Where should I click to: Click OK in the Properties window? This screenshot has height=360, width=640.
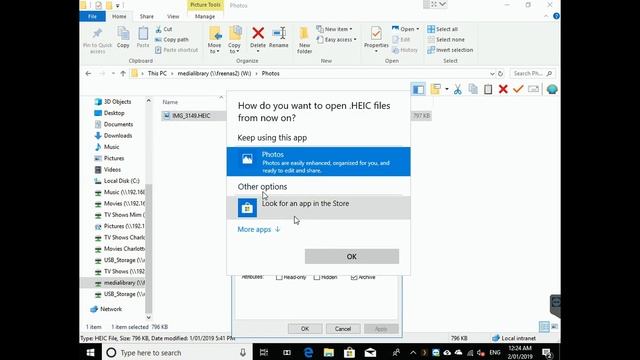tap(305, 329)
